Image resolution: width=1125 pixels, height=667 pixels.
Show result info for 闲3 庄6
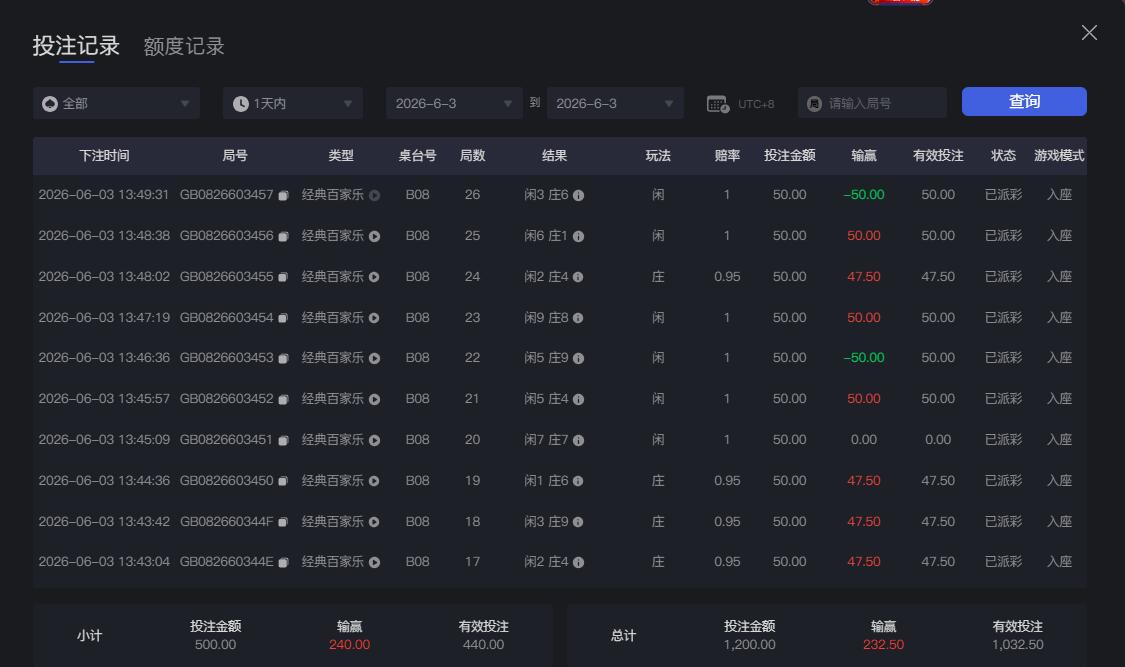tap(578, 195)
